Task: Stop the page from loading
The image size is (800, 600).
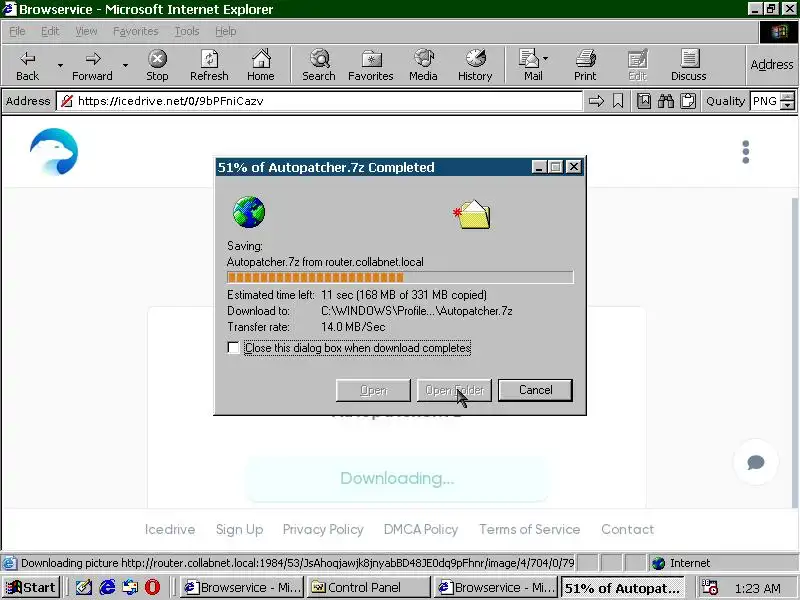Action: coord(157,65)
